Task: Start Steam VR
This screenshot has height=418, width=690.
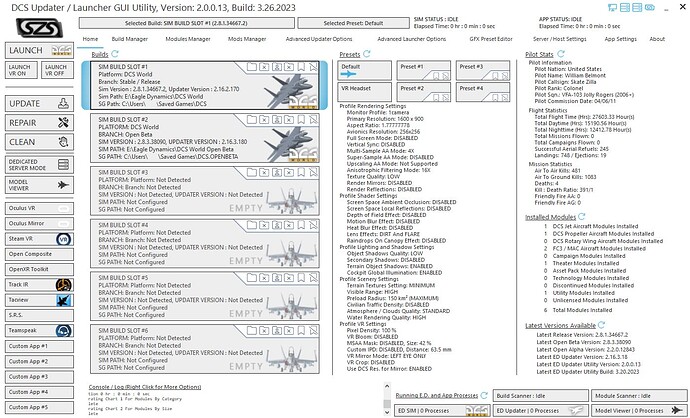Action: (x=39, y=239)
